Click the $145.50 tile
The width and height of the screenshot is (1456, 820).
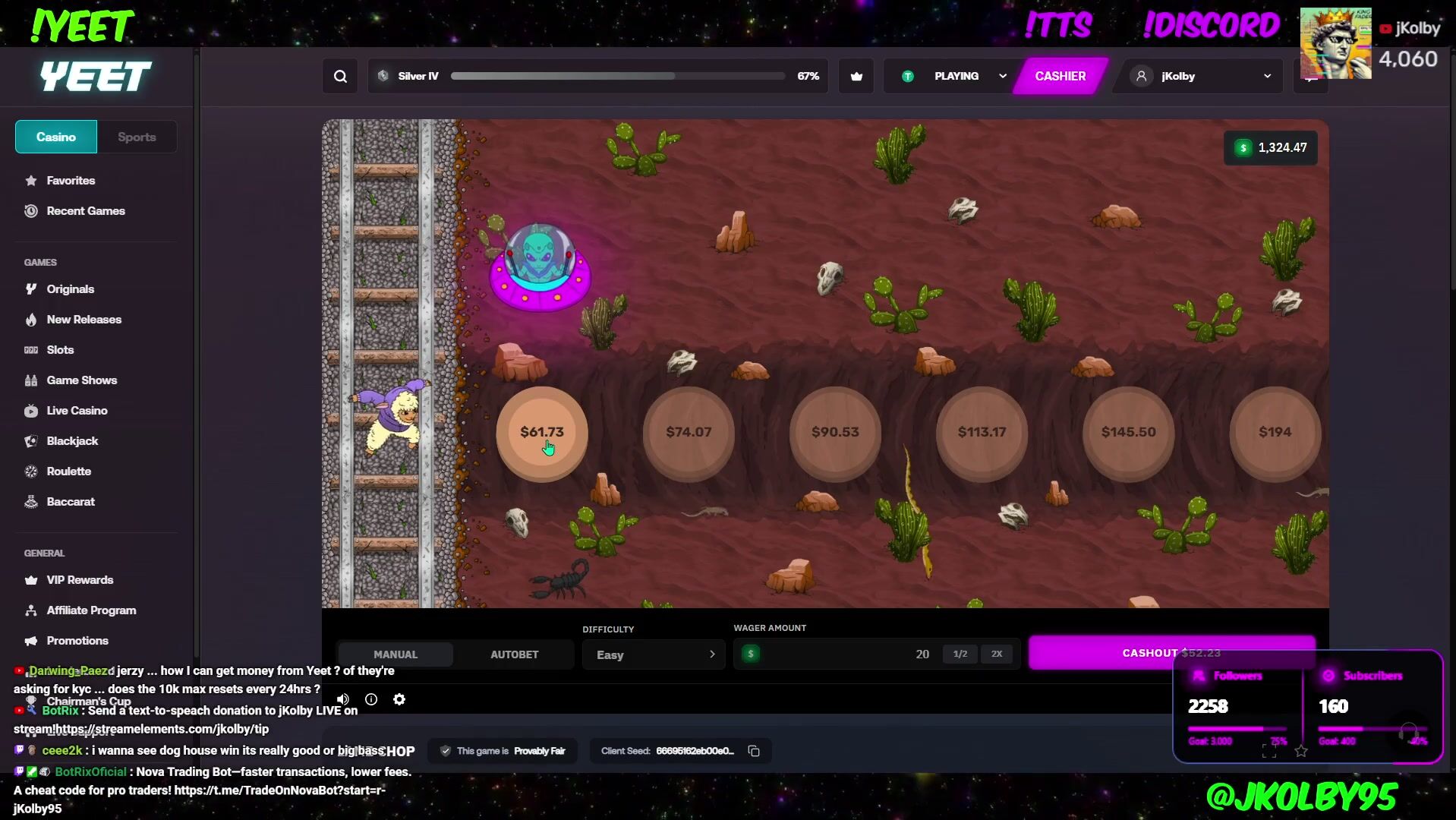click(1129, 433)
